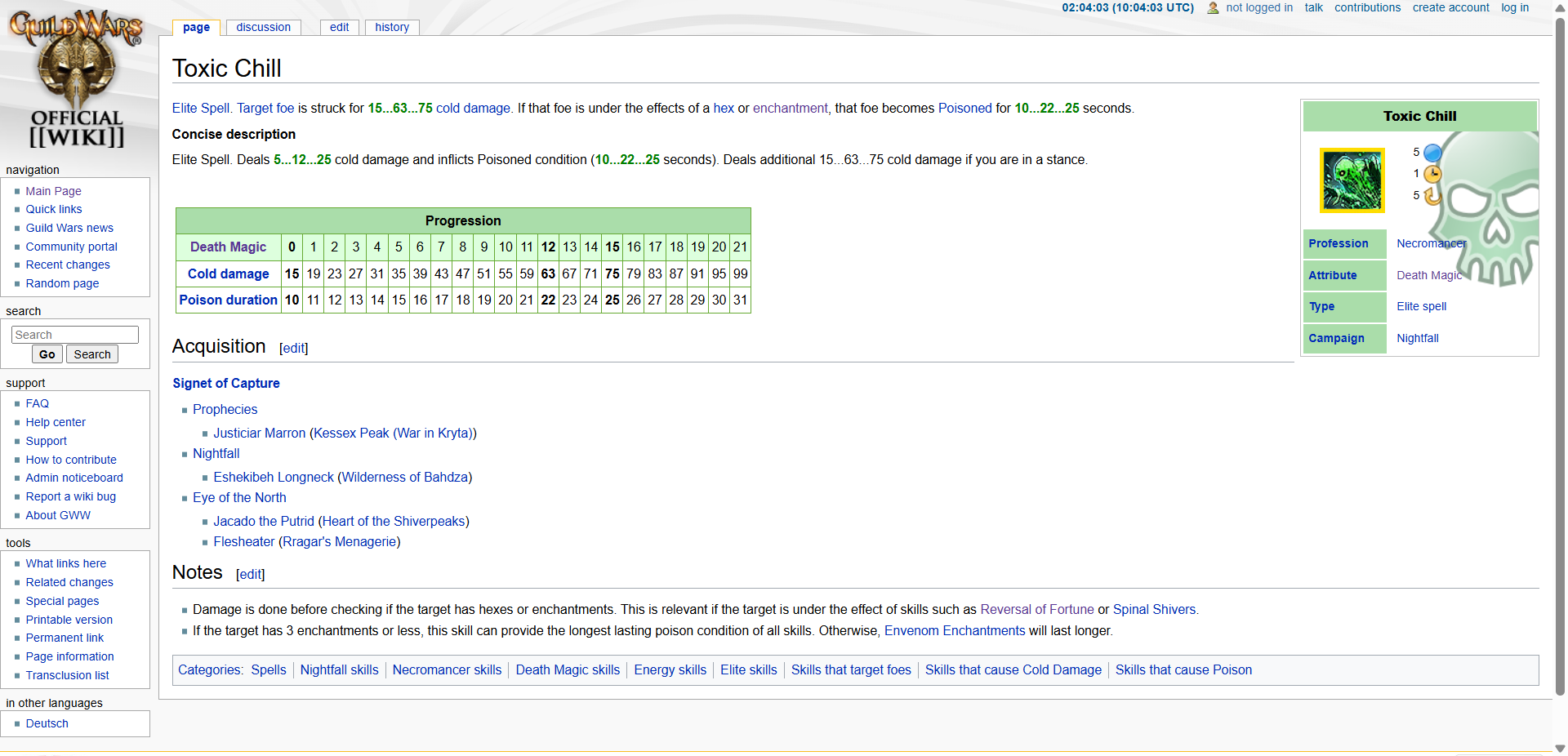Viewport: 1568px width, 756px height.
Task: Open the Admin noticeboard
Action: (74, 478)
